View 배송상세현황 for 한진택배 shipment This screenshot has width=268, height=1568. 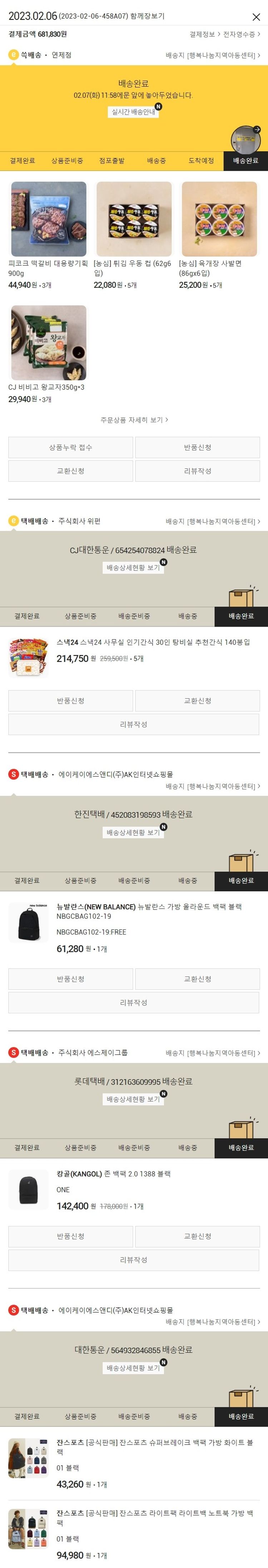133,832
